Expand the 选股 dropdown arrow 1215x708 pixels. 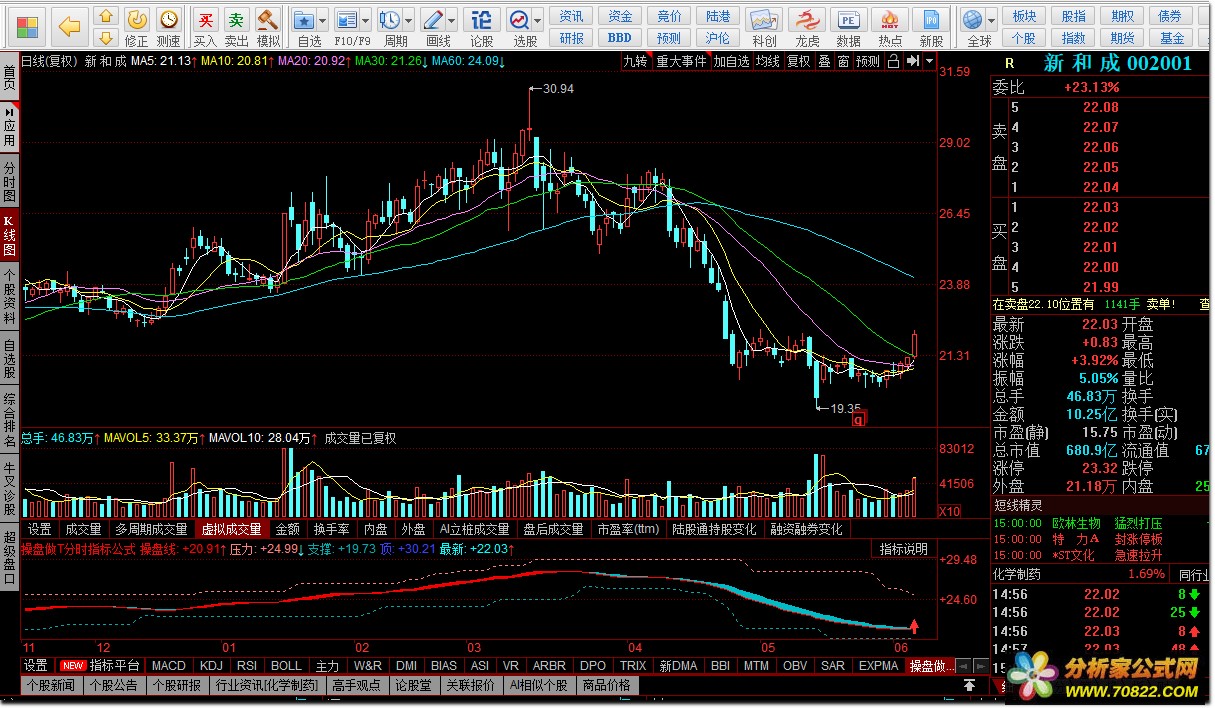click(539, 20)
